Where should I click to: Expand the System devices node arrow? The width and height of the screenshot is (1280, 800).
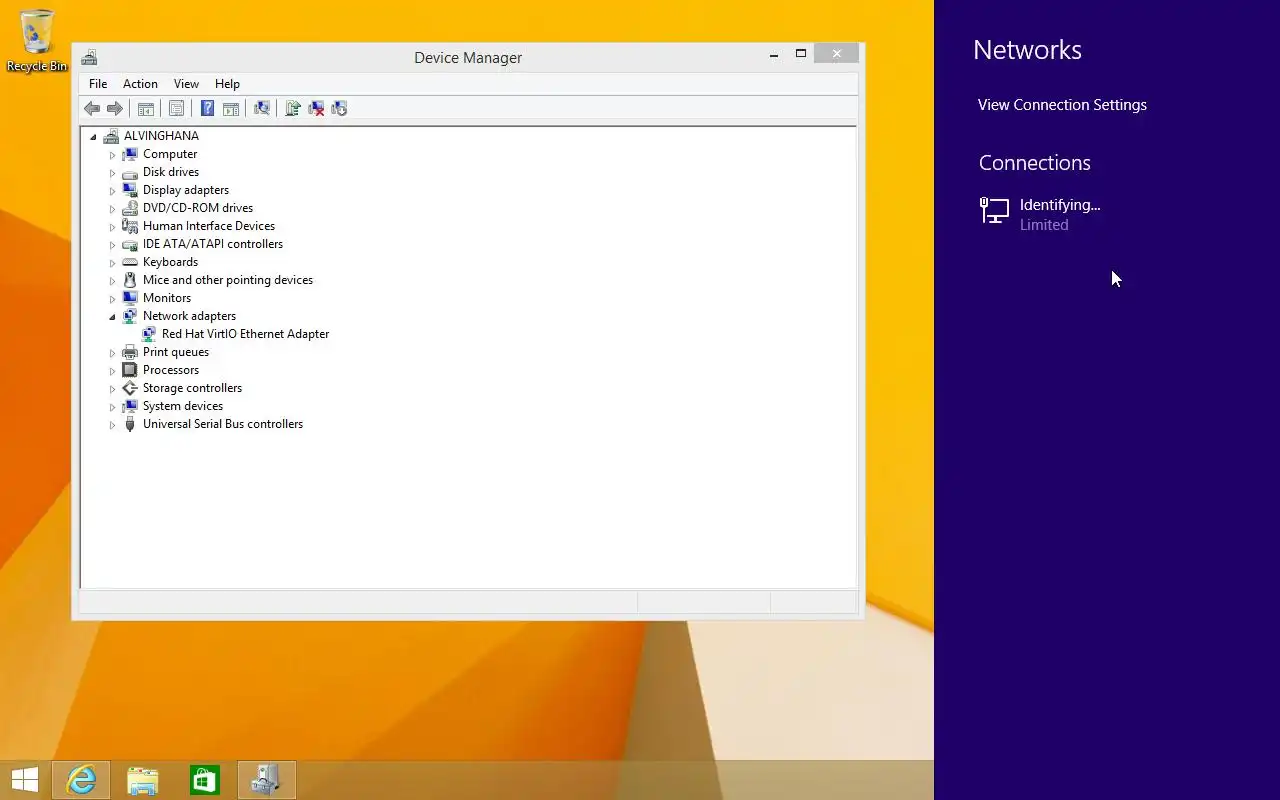pos(112,407)
